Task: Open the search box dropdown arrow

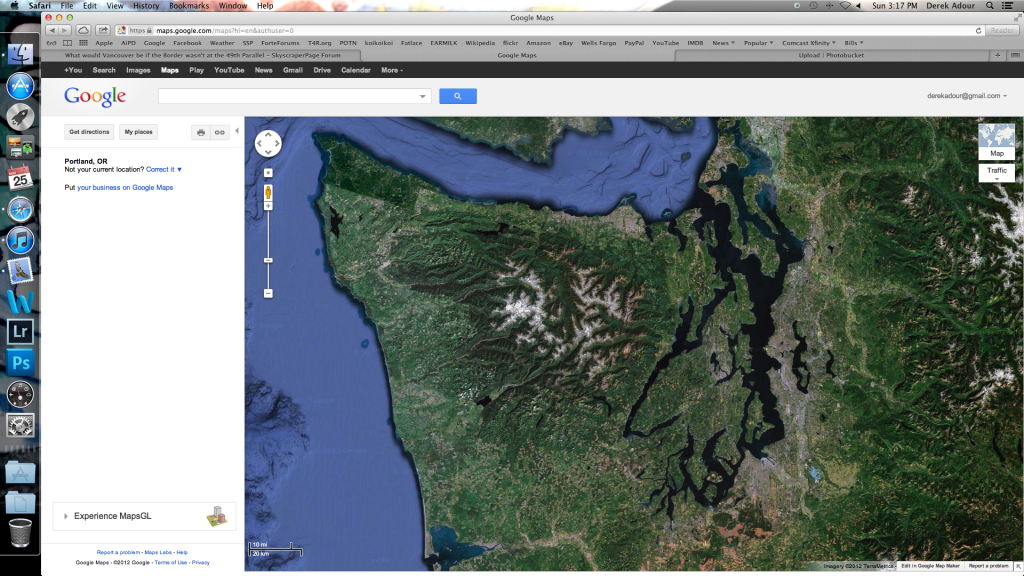Action: pyautogui.click(x=423, y=96)
